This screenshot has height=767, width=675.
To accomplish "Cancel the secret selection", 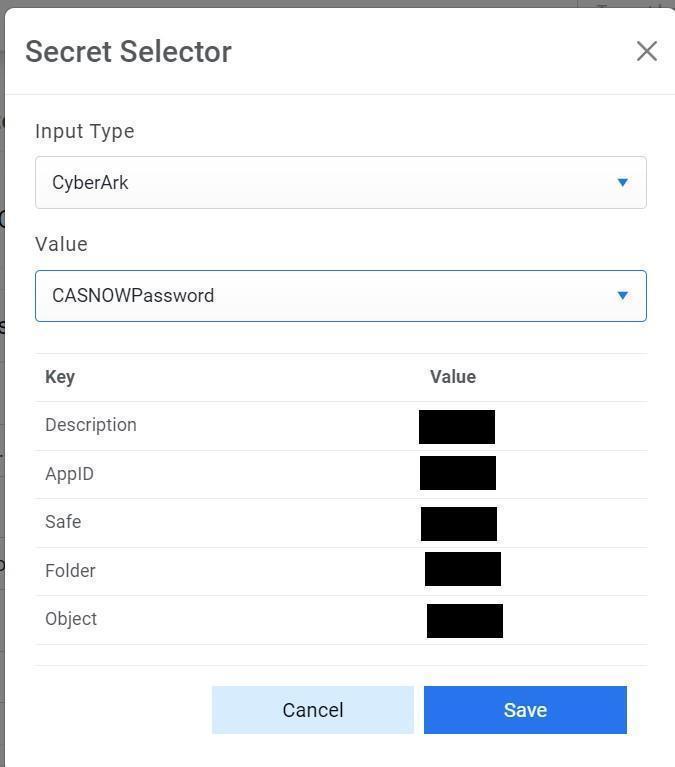I will [312, 710].
